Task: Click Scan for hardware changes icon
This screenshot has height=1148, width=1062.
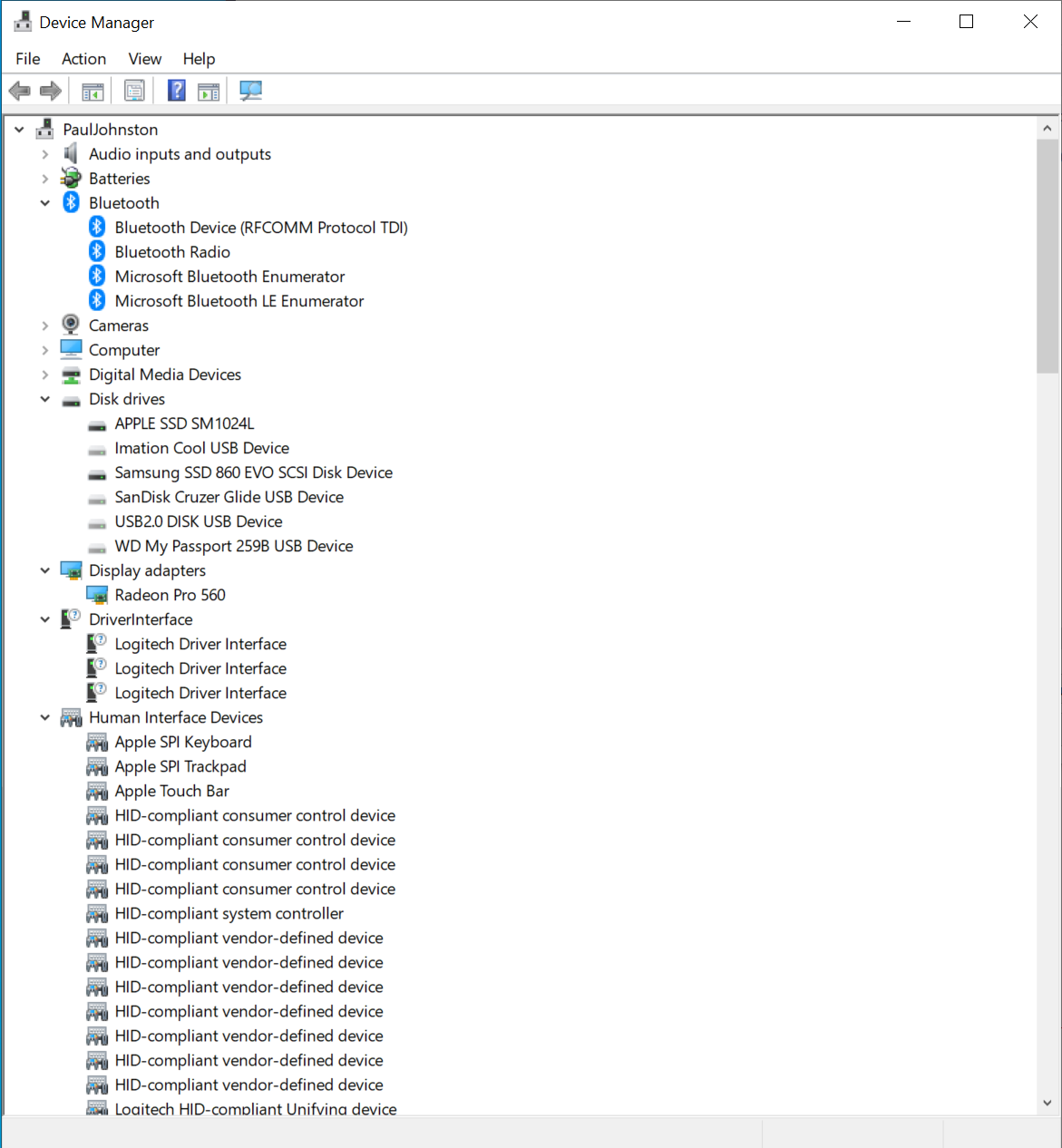Action: coord(251,91)
